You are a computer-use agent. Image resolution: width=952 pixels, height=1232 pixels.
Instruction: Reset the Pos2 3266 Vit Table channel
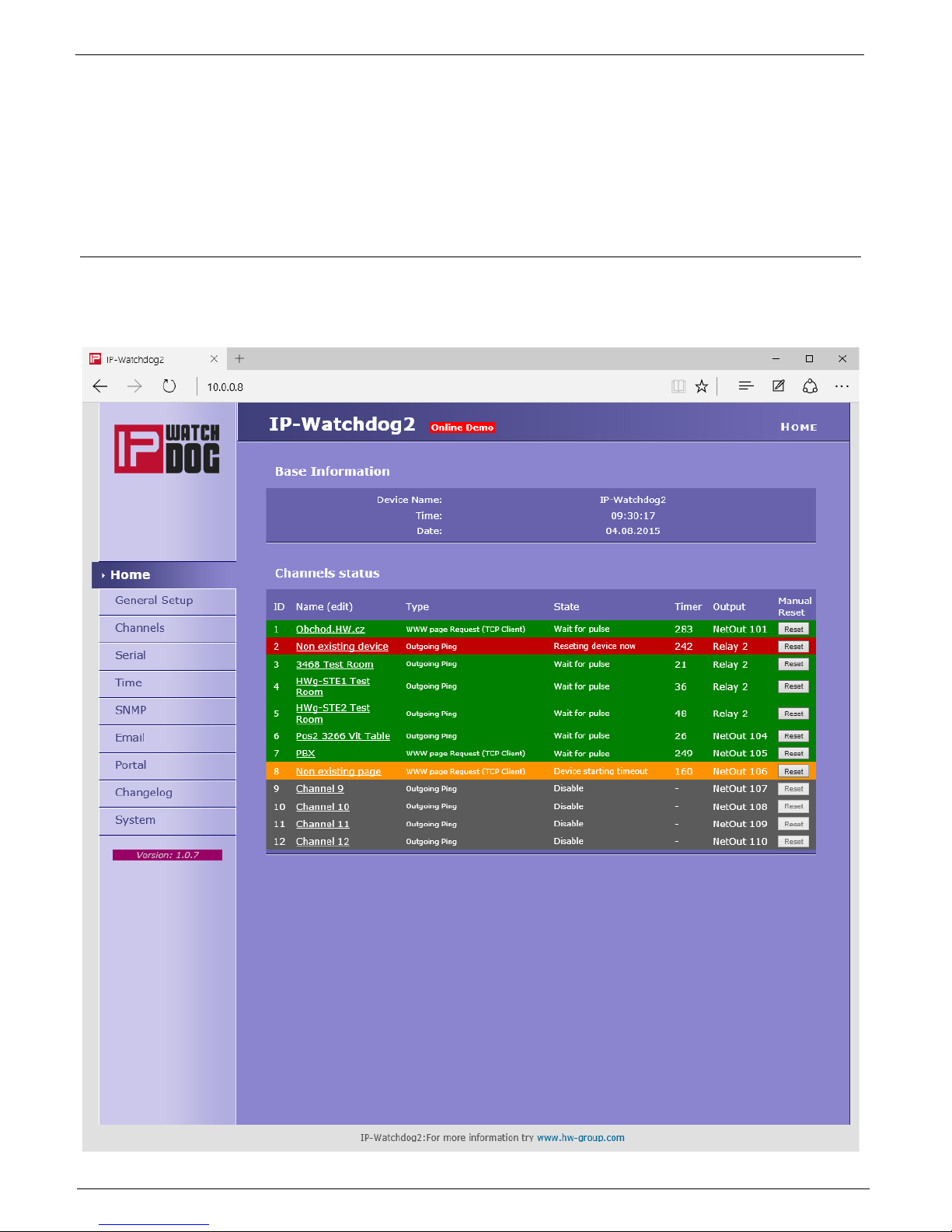tap(793, 736)
